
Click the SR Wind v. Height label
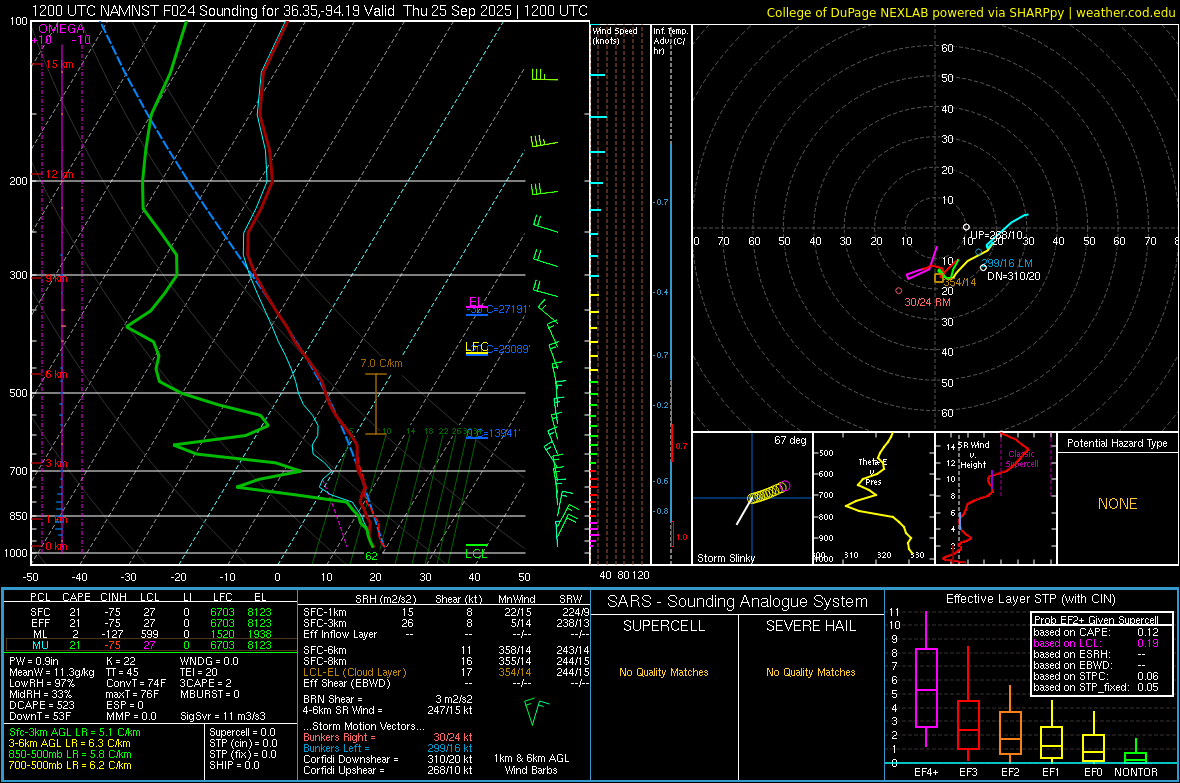click(973, 455)
